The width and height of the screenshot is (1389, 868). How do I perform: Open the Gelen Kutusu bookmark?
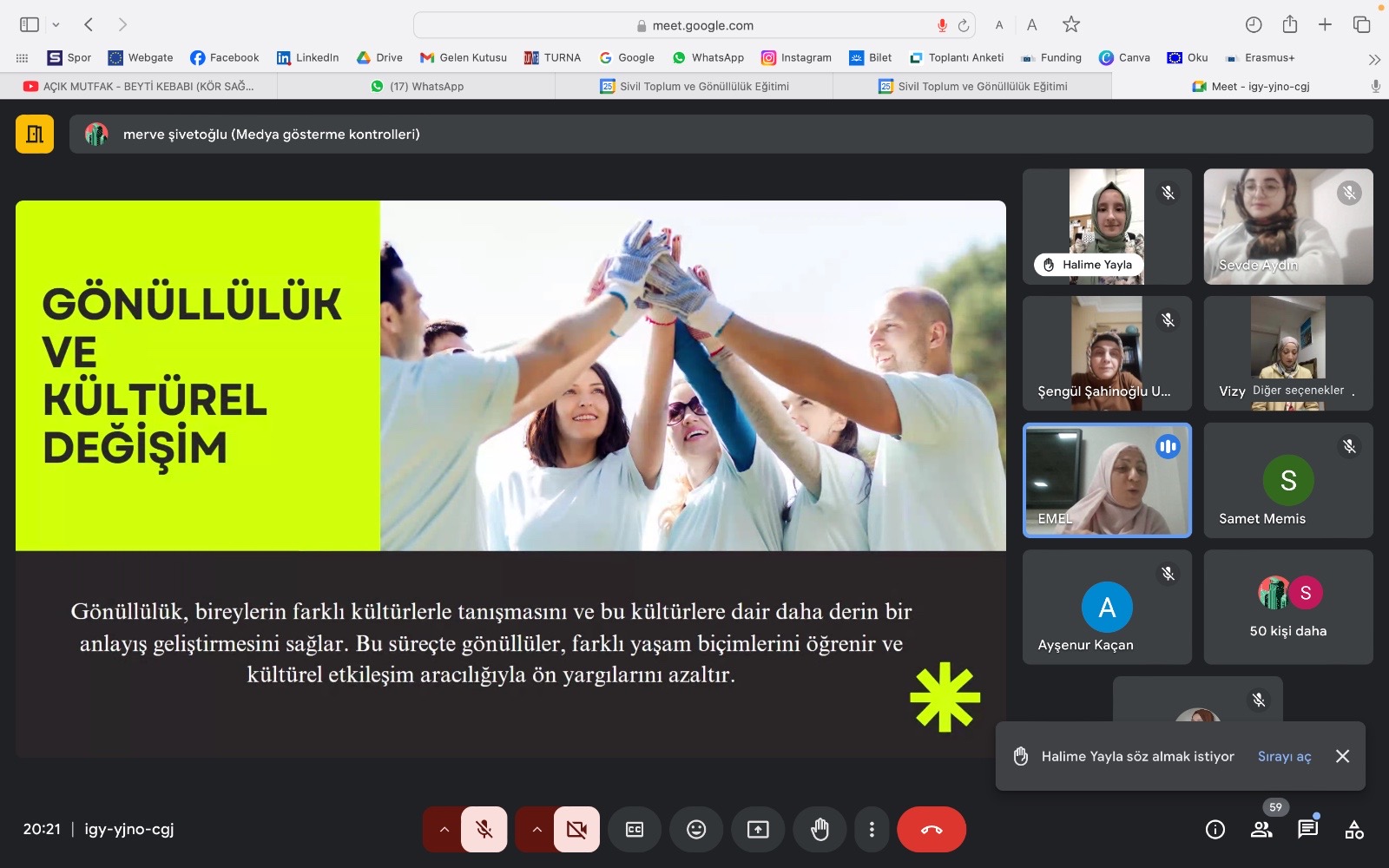464,57
